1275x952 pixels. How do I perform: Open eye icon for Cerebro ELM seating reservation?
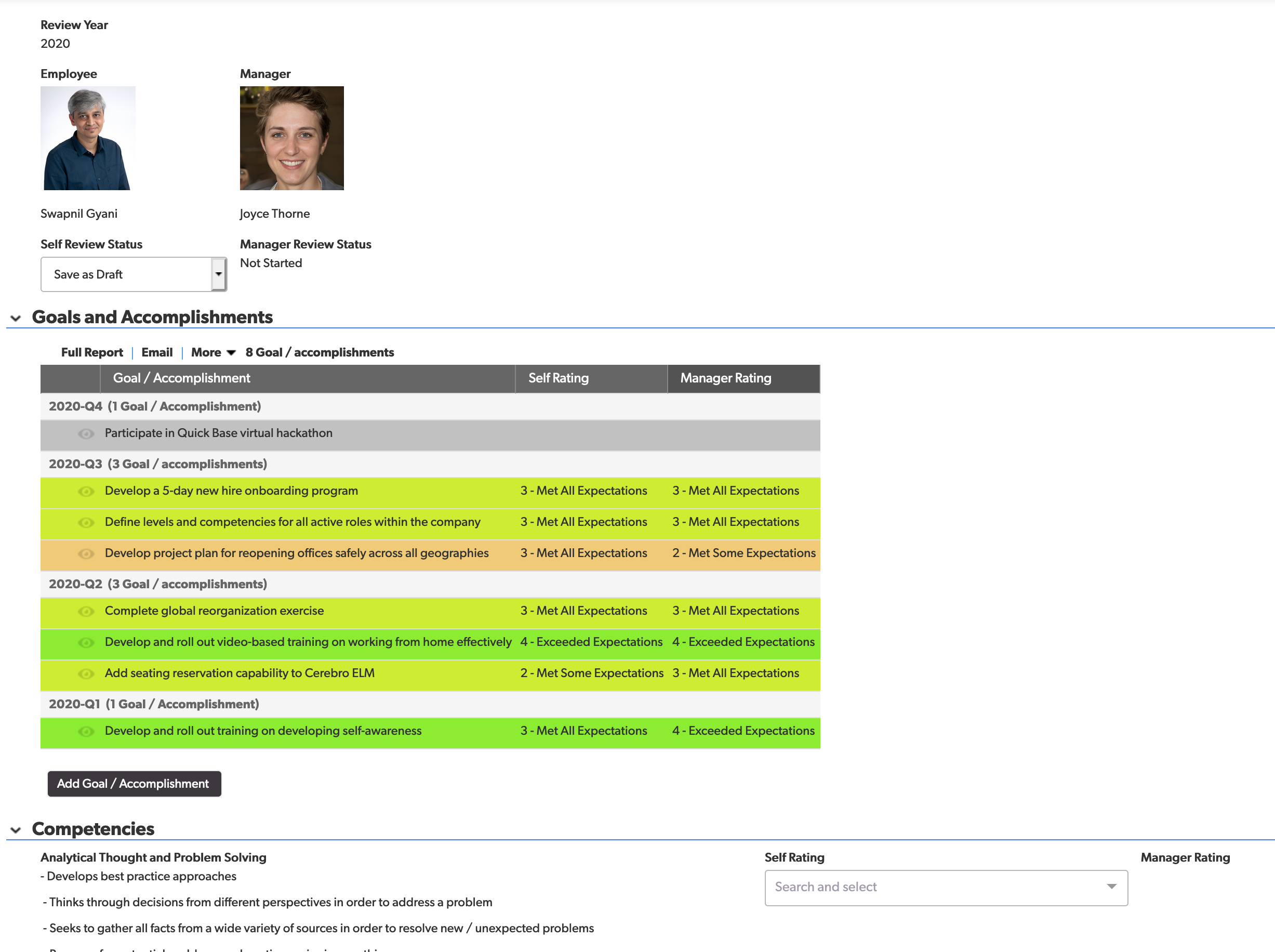[x=86, y=673]
